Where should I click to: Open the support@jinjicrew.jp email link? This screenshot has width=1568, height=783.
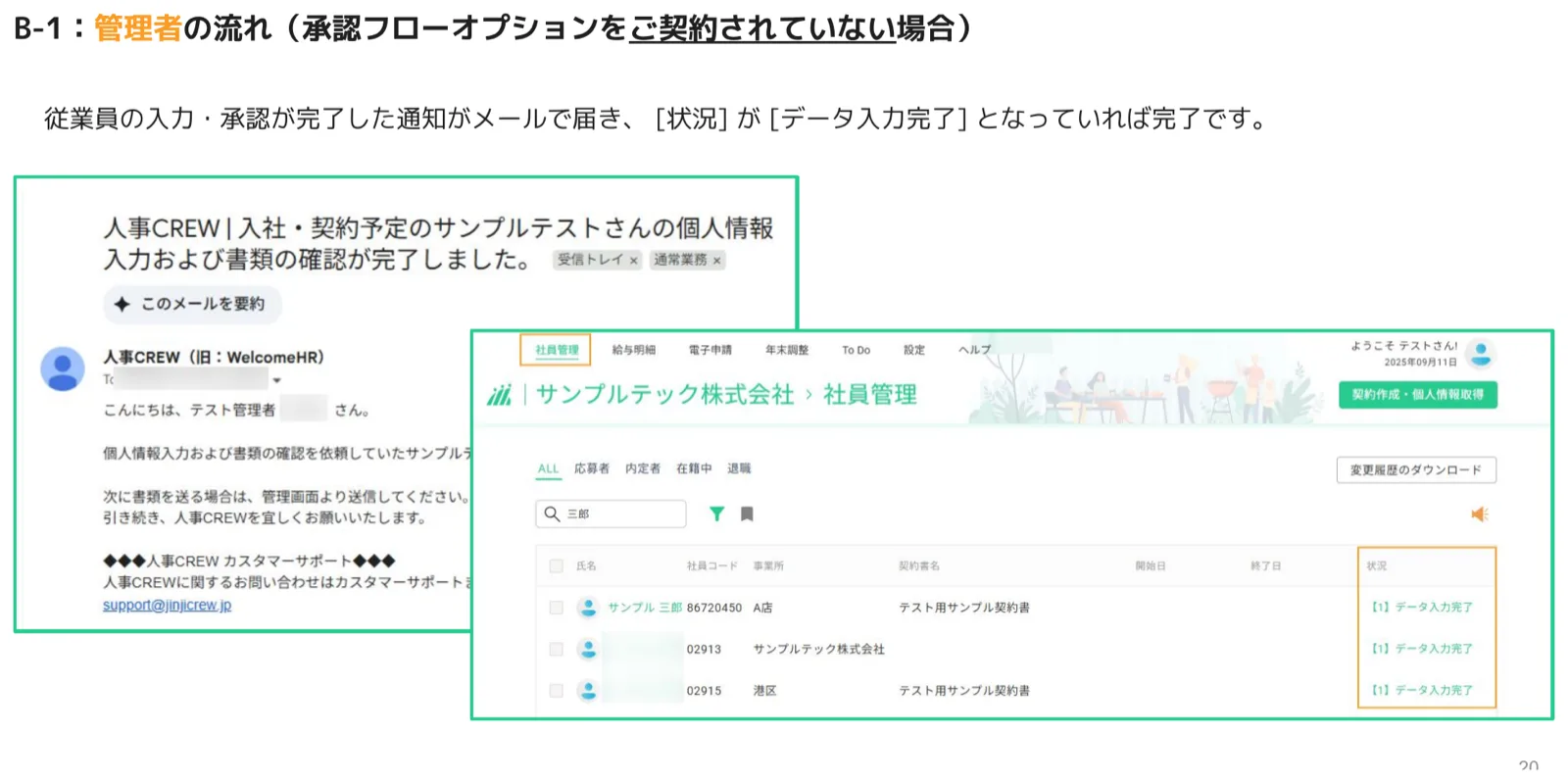(167, 606)
